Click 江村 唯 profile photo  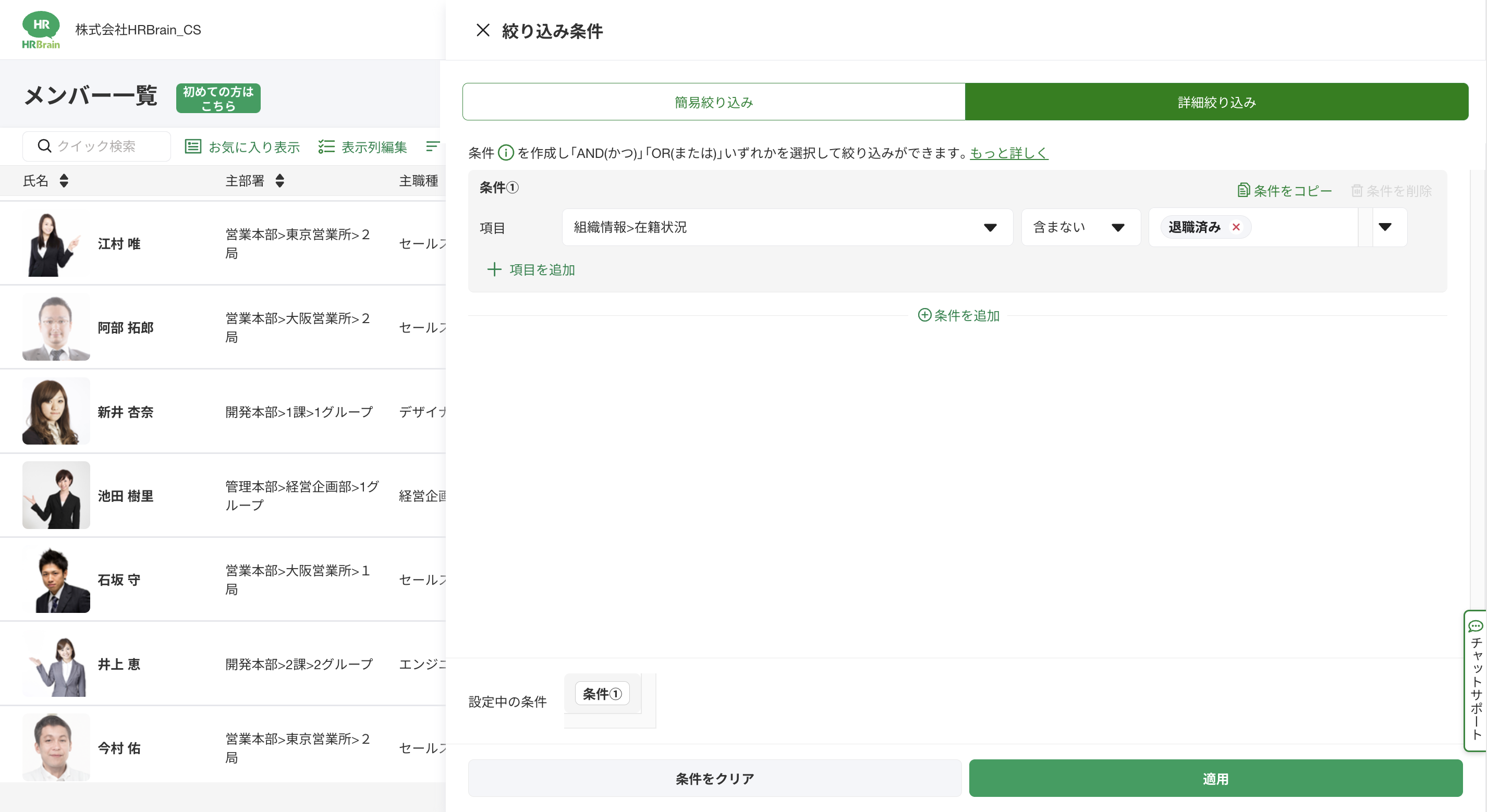click(x=56, y=243)
